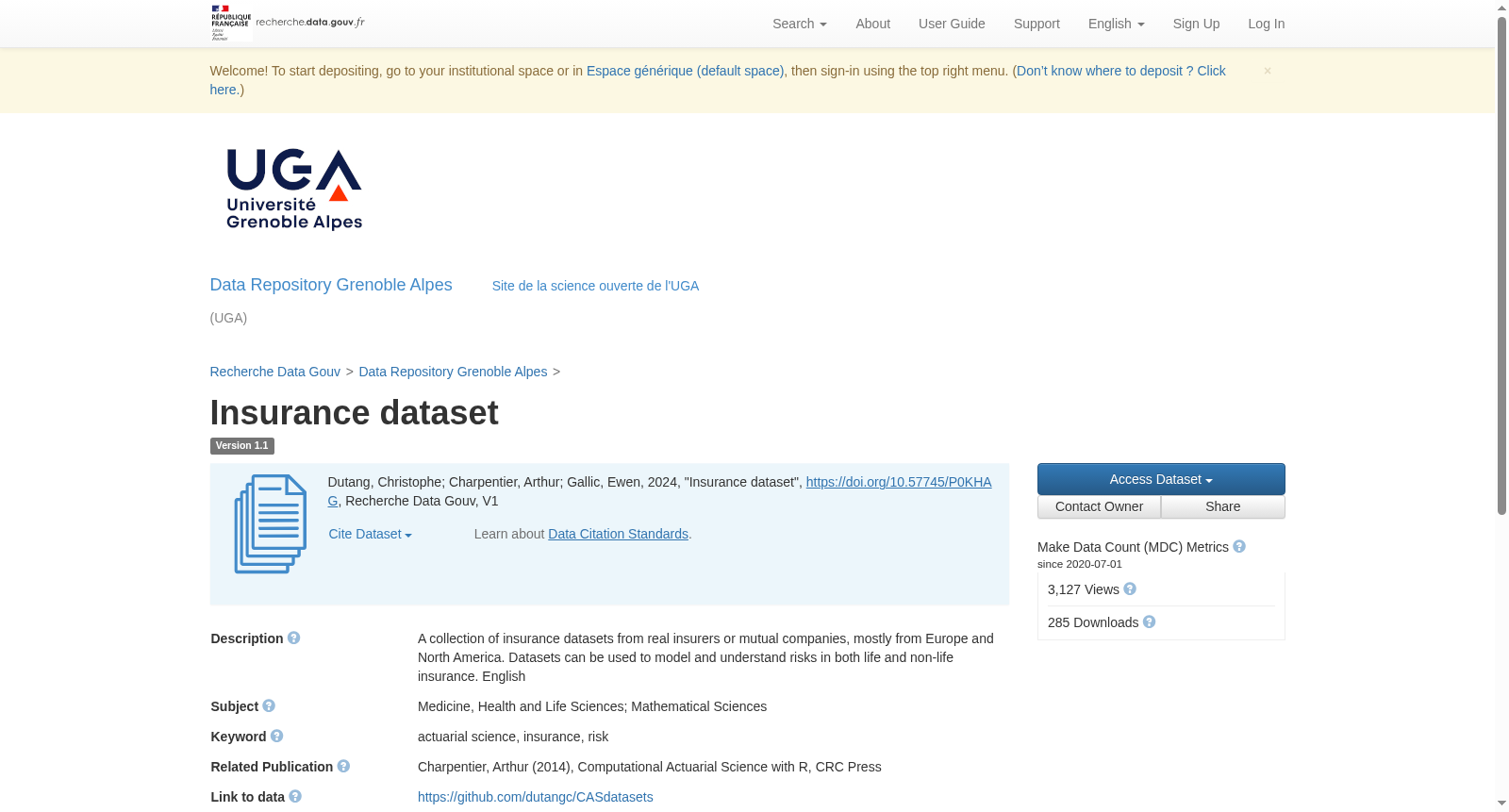
Task: Go to Recherche Data Gouv breadcrumb
Action: coord(274,372)
